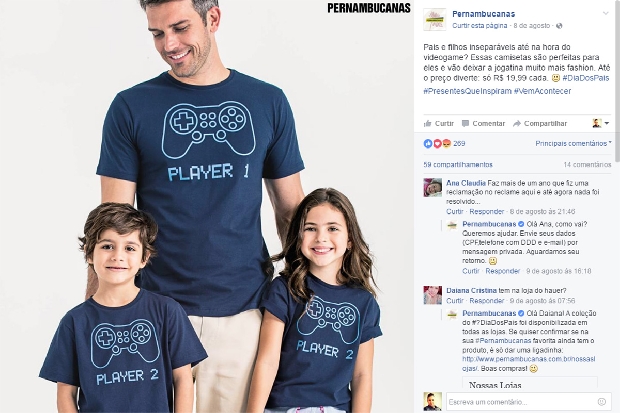Open the Principais comentários sorting dropdown

click(573, 143)
